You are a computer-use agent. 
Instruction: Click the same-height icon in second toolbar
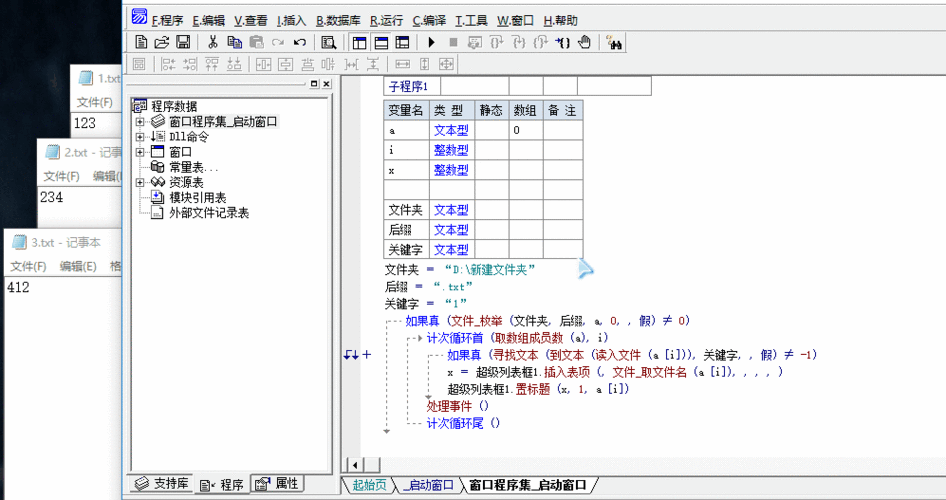coord(424,63)
